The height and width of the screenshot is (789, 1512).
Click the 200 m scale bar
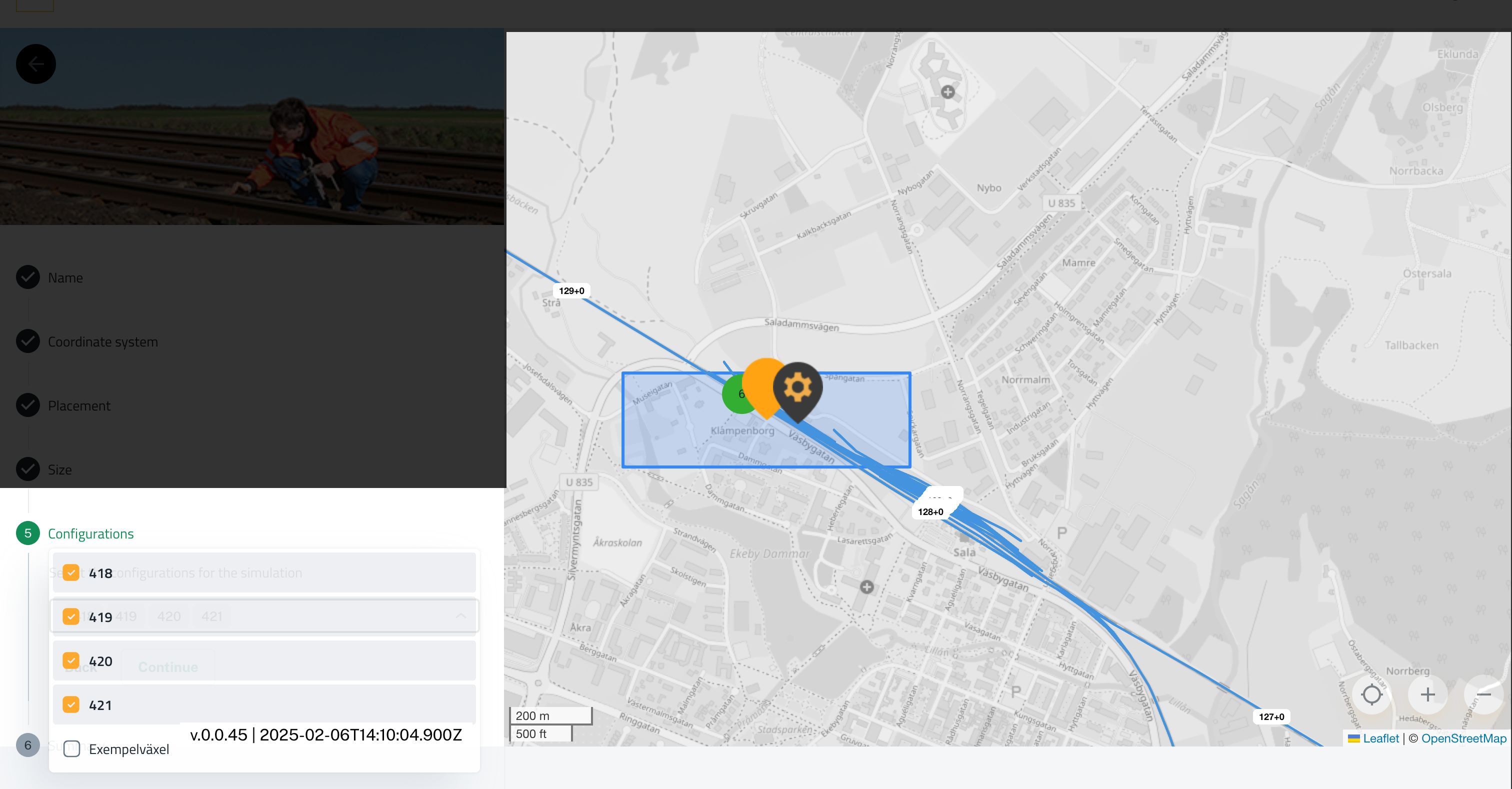tap(550, 715)
